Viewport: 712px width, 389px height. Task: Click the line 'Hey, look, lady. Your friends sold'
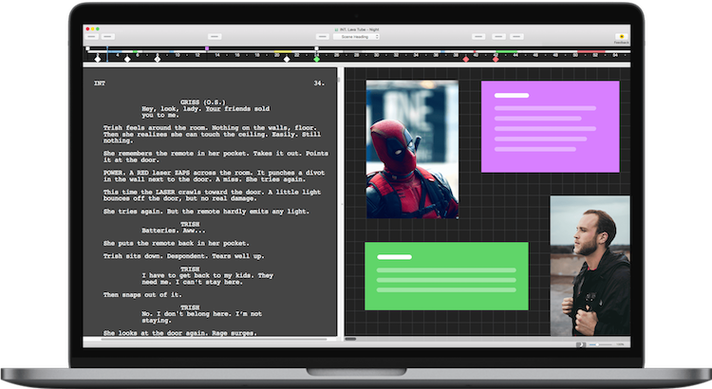(206, 109)
